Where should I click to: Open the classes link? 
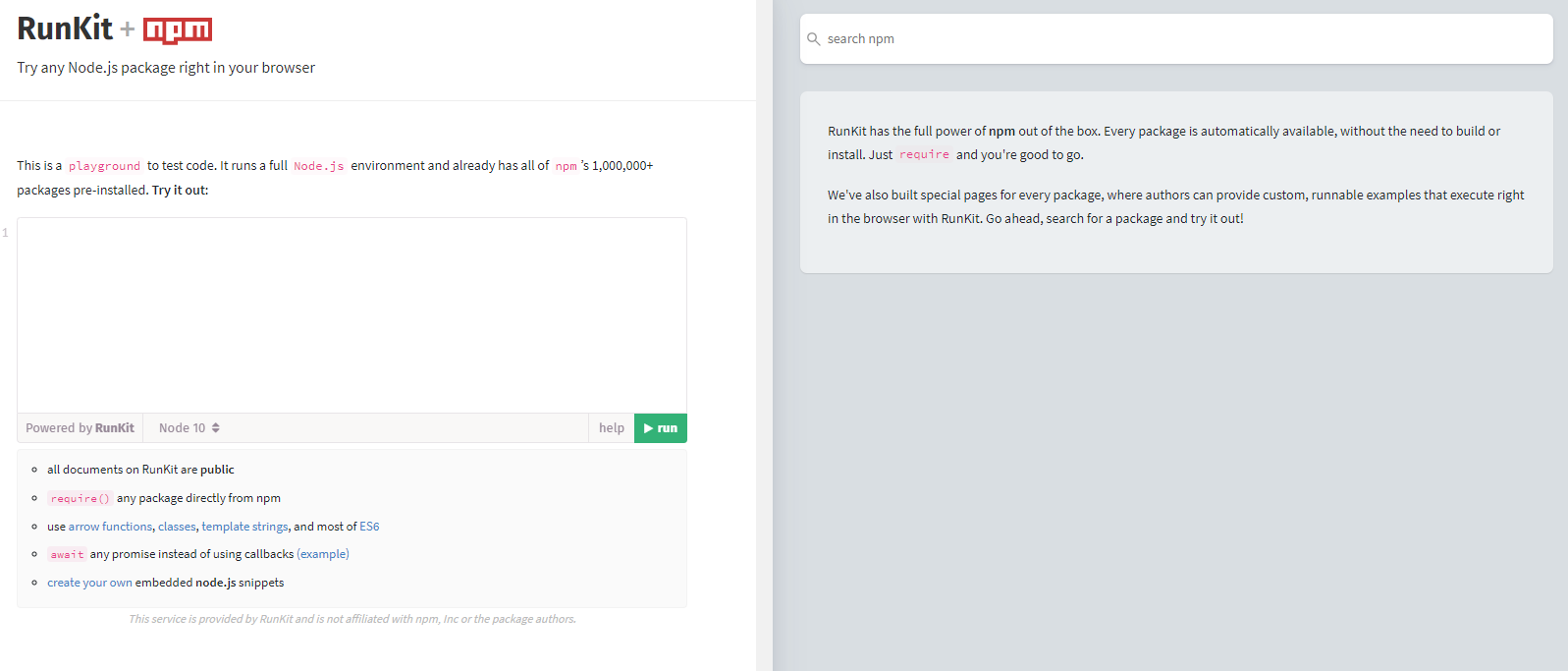(177, 527)
